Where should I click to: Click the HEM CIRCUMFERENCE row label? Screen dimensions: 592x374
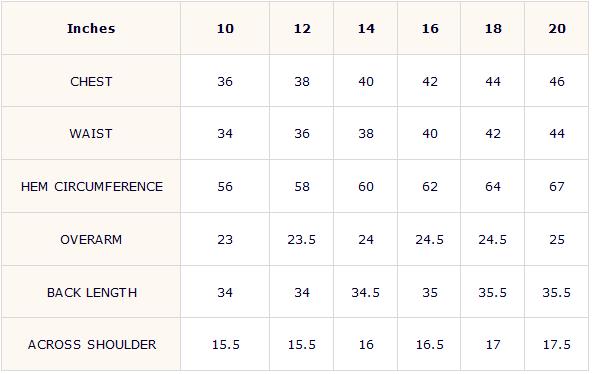pyautogui.click(x=92, y=186)
